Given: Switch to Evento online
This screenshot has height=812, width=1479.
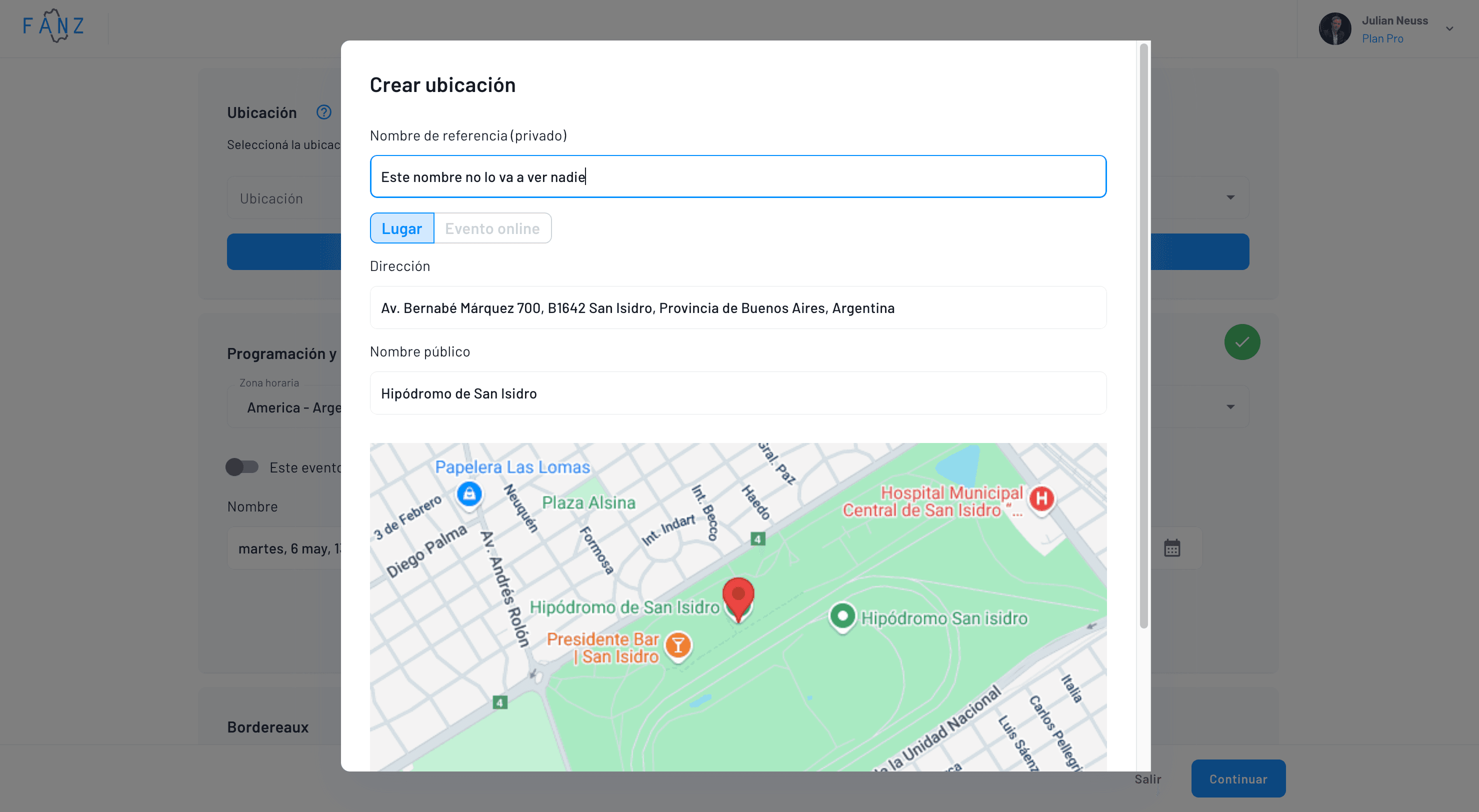Looking at the screenshot, I should 492,228.
